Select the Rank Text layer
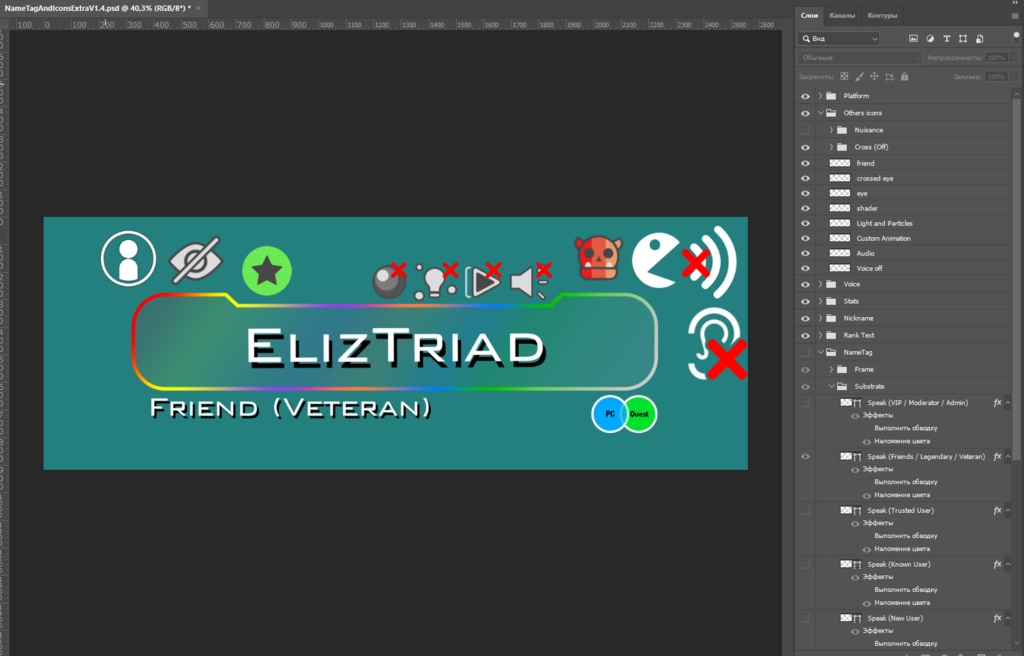Screen dimensions: 1024x656 click(x=864, y=334)
